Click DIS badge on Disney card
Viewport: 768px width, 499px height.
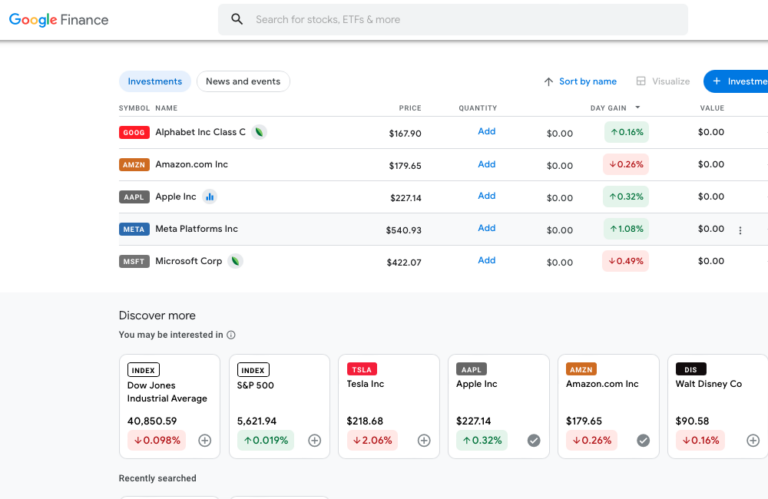(x=691, y=369)
